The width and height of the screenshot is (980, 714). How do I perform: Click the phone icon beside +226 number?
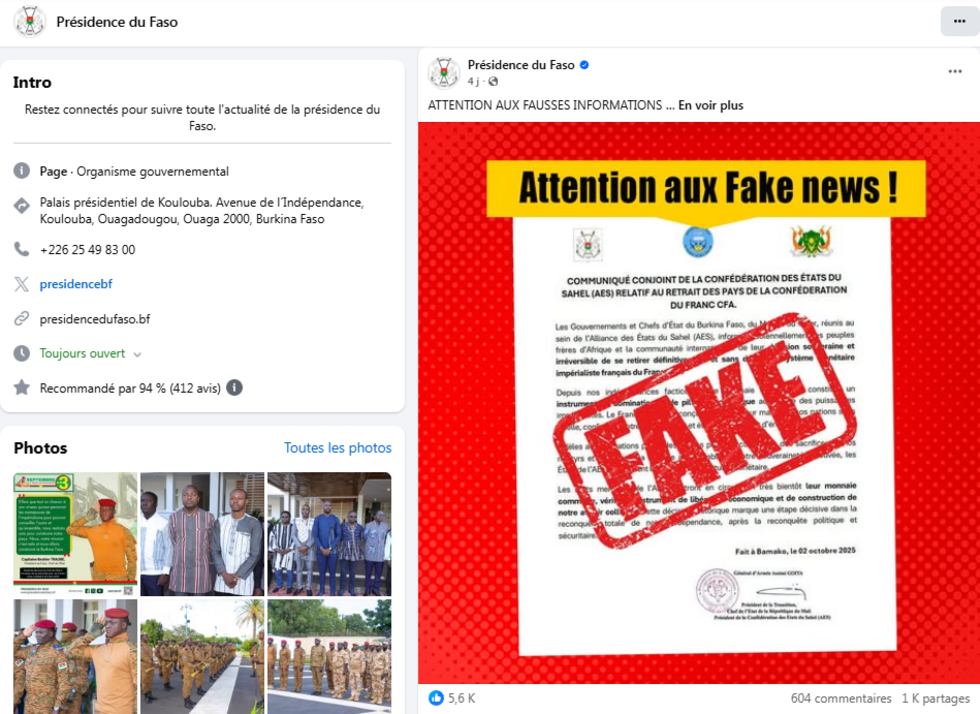tap(22, 249)
